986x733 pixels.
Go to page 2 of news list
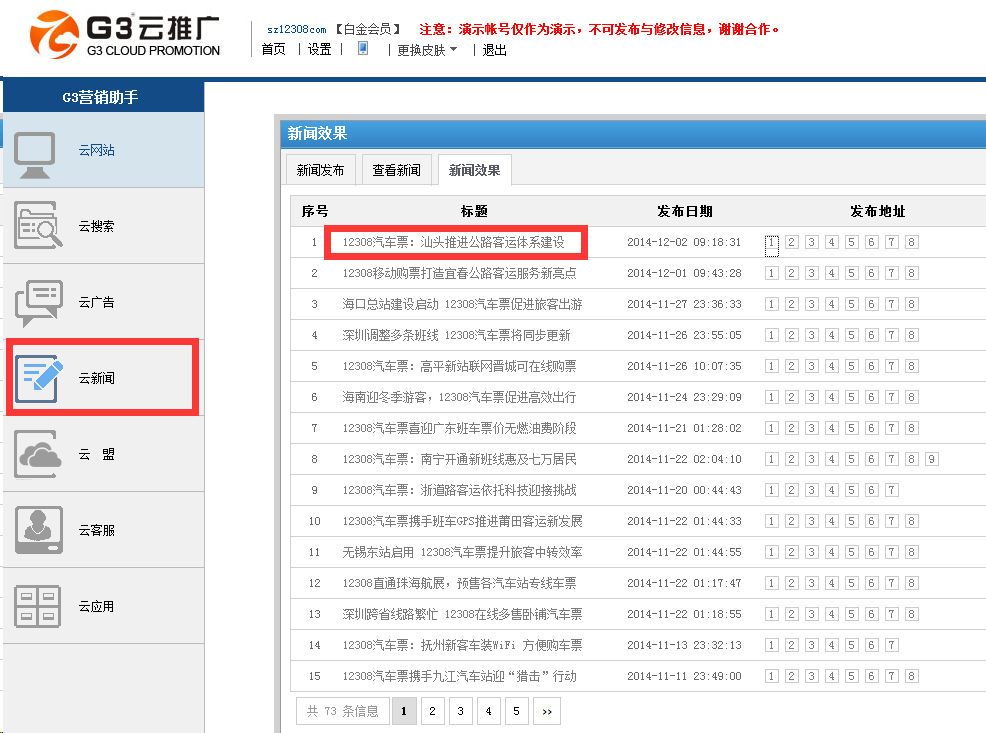coord(432,711)
